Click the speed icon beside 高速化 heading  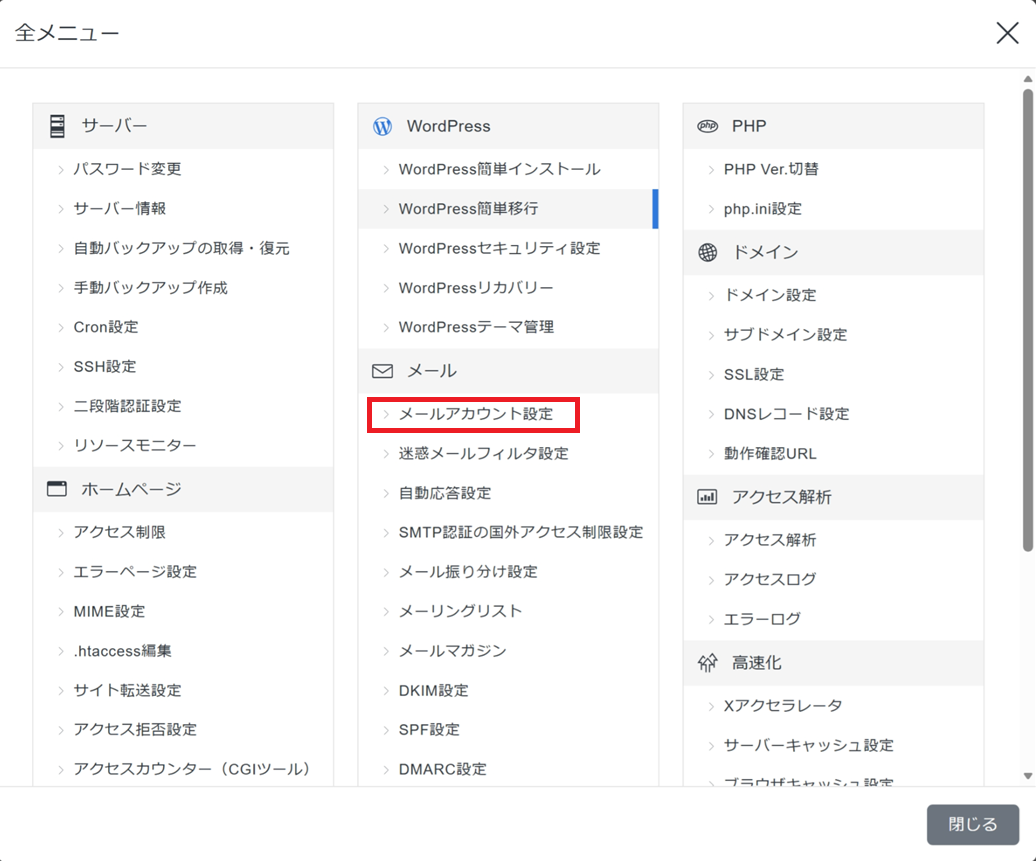708,662
